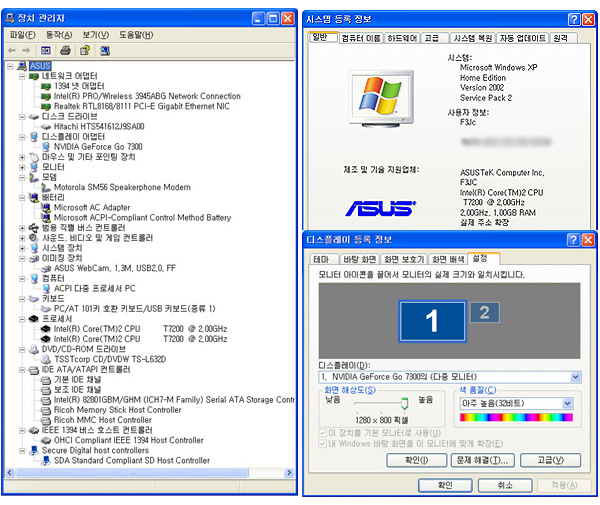Click the TSSTcorp CD/DVDW TS-L632D drive icon

(46, 359)
